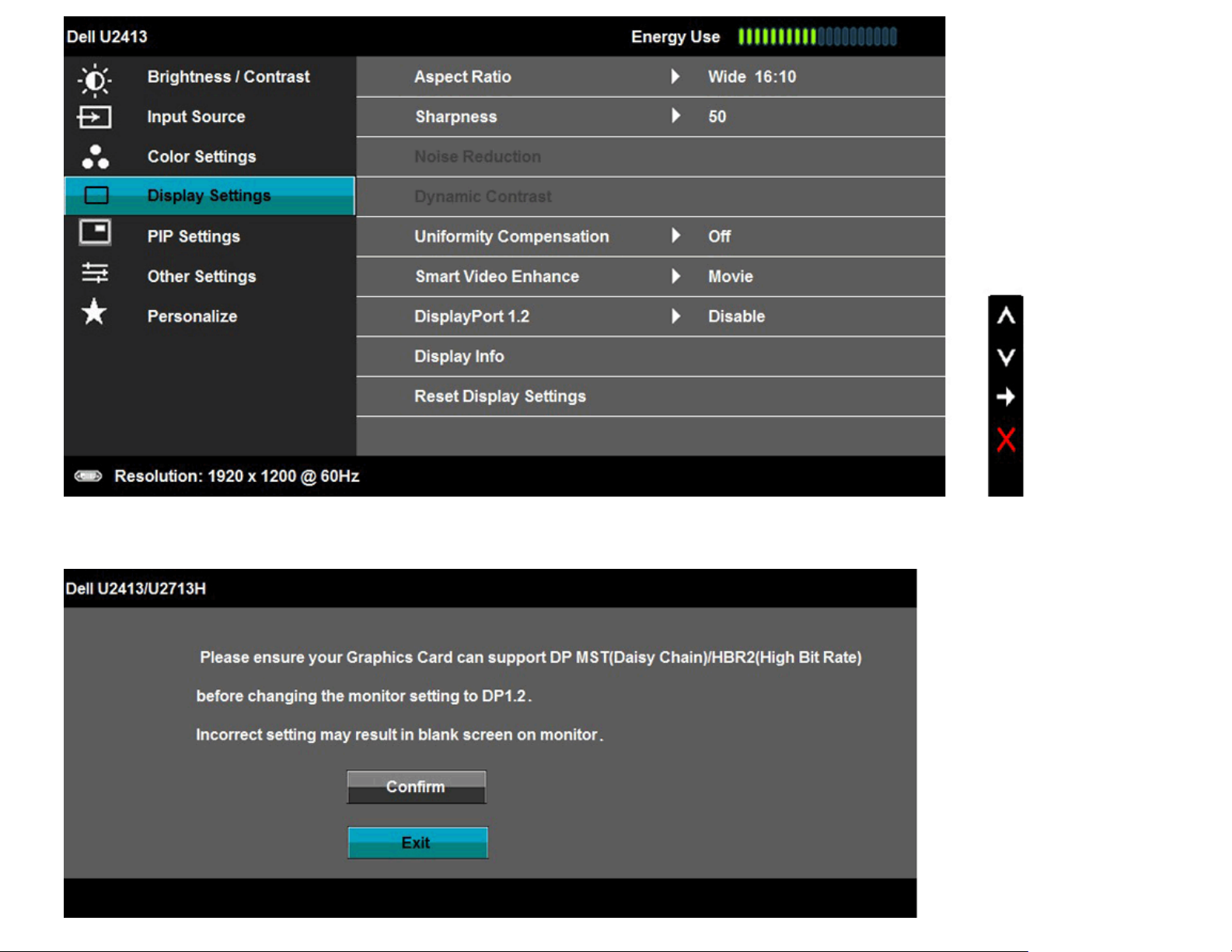Click the Other Settings sliders icon
The width and height of the screenshot is (1232, 952).
tap(95, 273)
